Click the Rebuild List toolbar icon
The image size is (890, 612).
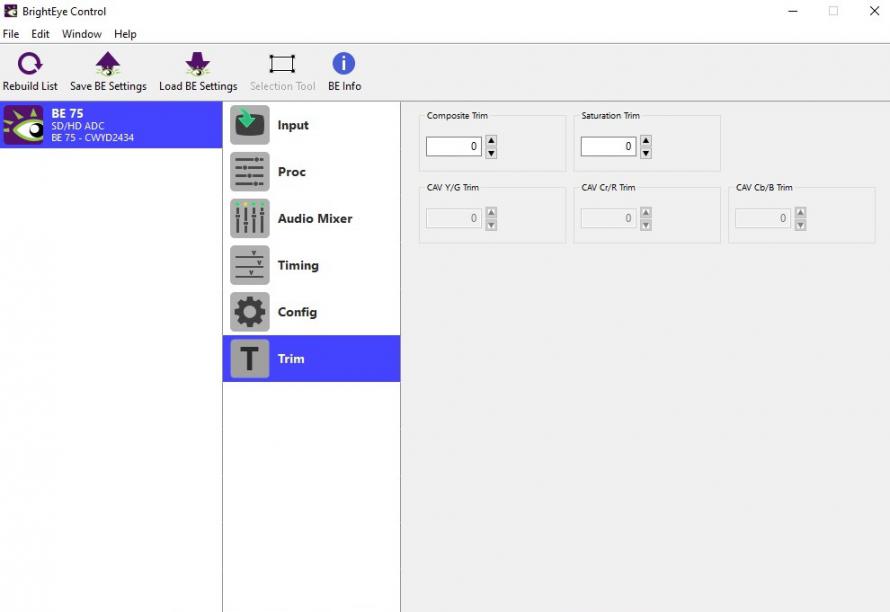(30, 64)
